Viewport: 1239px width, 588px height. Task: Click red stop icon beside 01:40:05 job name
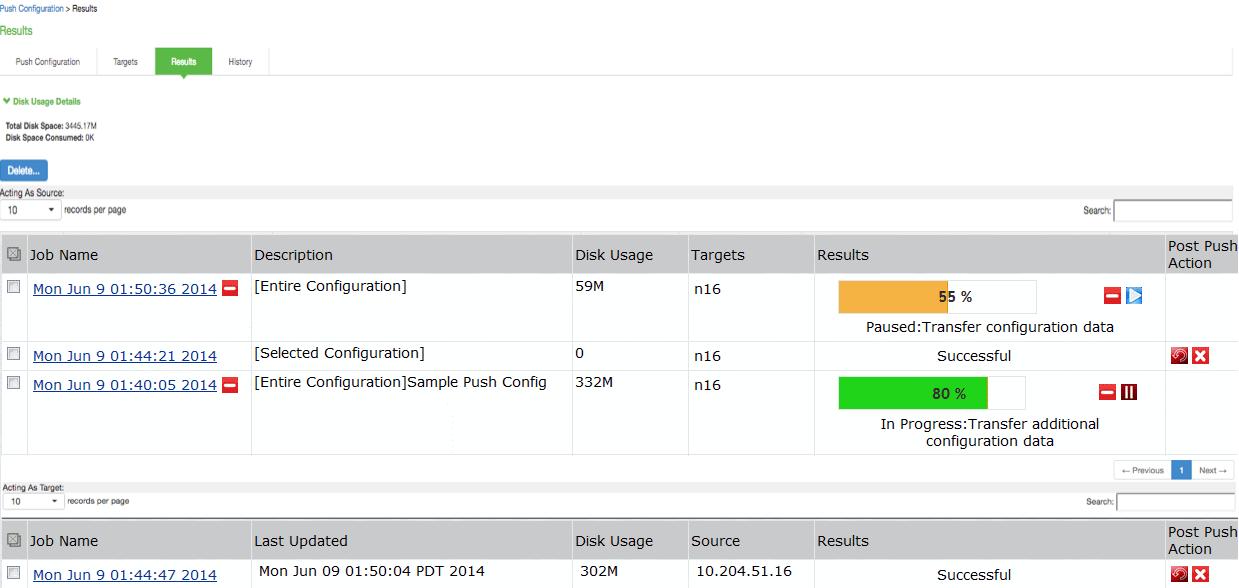(230, 385)
